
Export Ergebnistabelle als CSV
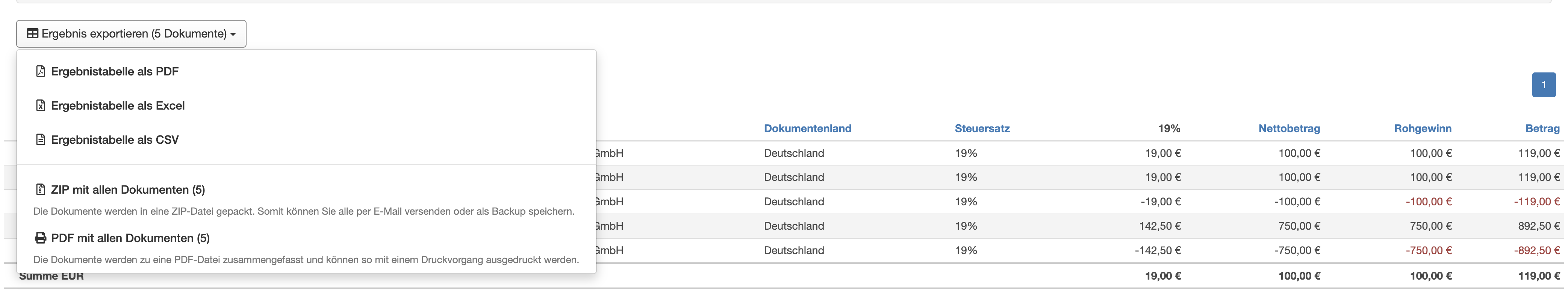pos(114,139)
